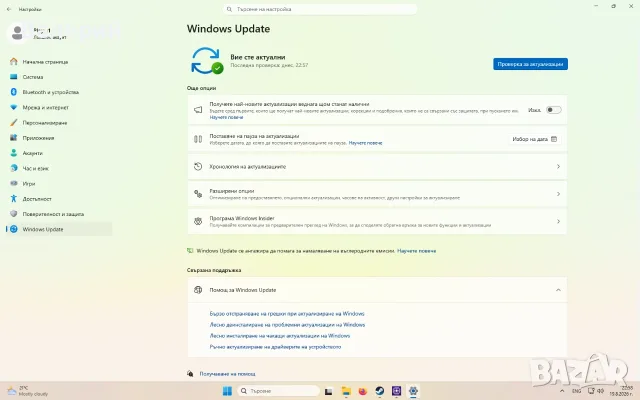Click the pause icon for pausing updates
Viewport: 640px width, 400px height.
[x=198, y=139]
